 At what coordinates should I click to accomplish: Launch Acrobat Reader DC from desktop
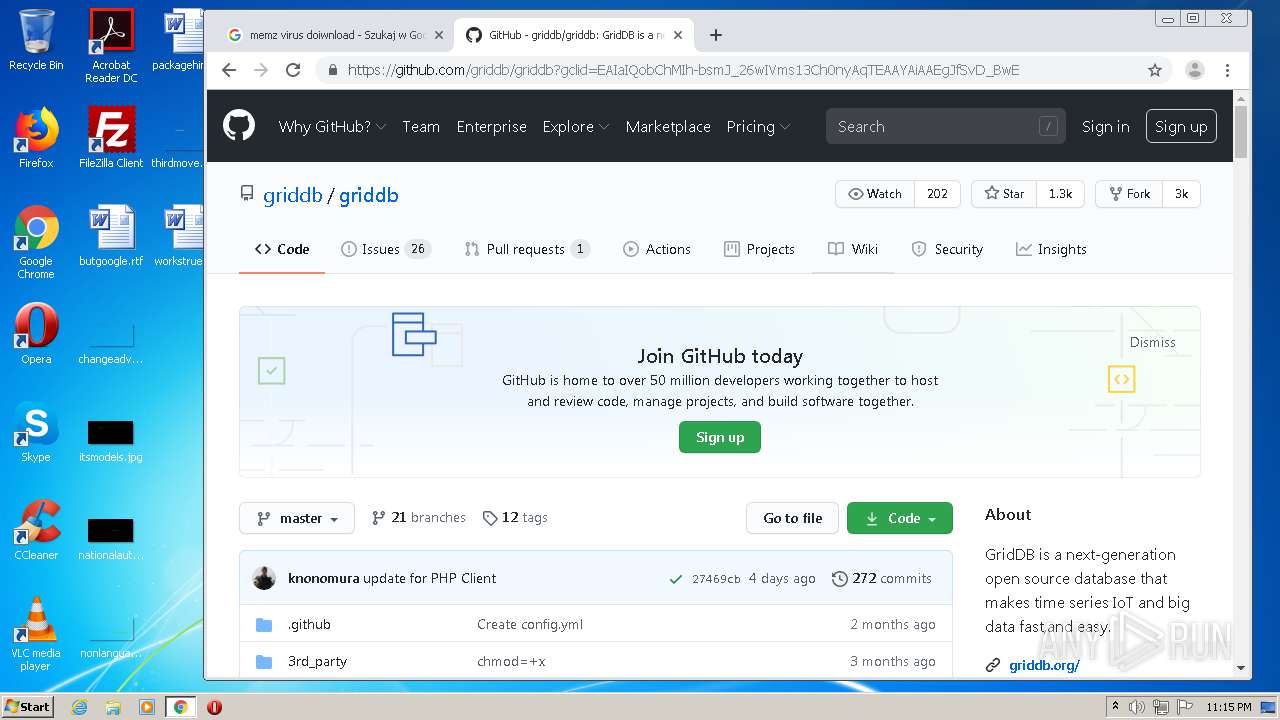111,46
